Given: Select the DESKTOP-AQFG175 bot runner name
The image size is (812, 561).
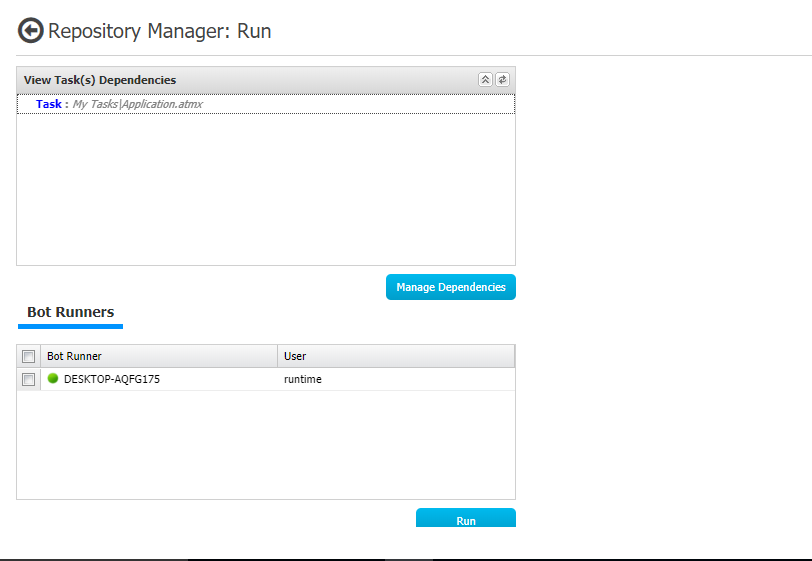Looking at the screenshot, I should 112,379.
